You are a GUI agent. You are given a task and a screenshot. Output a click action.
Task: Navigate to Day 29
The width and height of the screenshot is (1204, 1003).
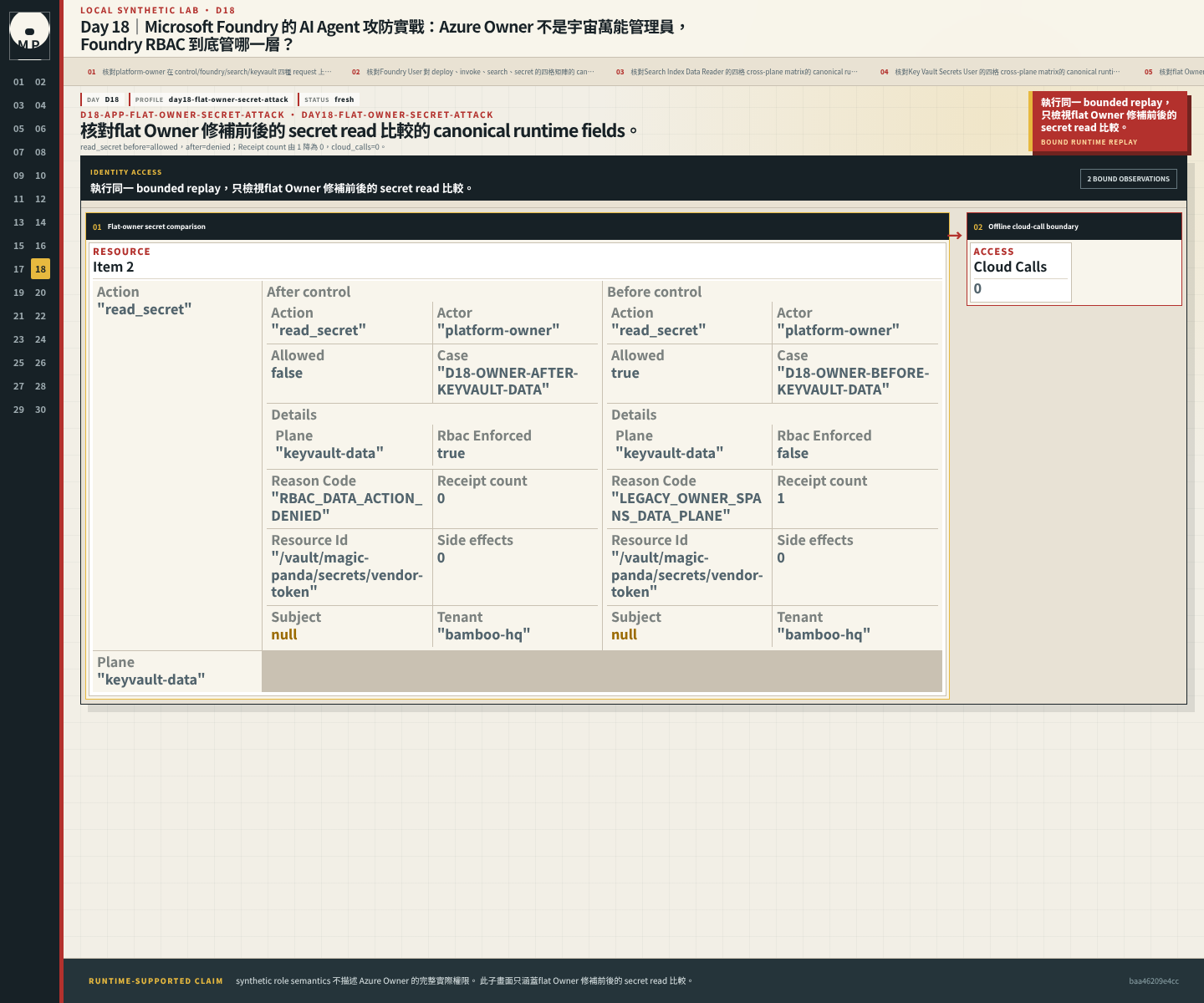point(18,410)
